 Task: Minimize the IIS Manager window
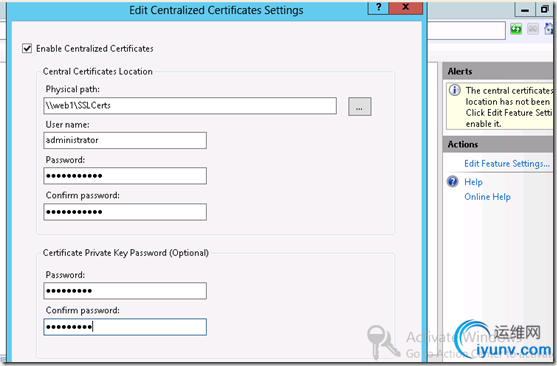click(525, 10)
